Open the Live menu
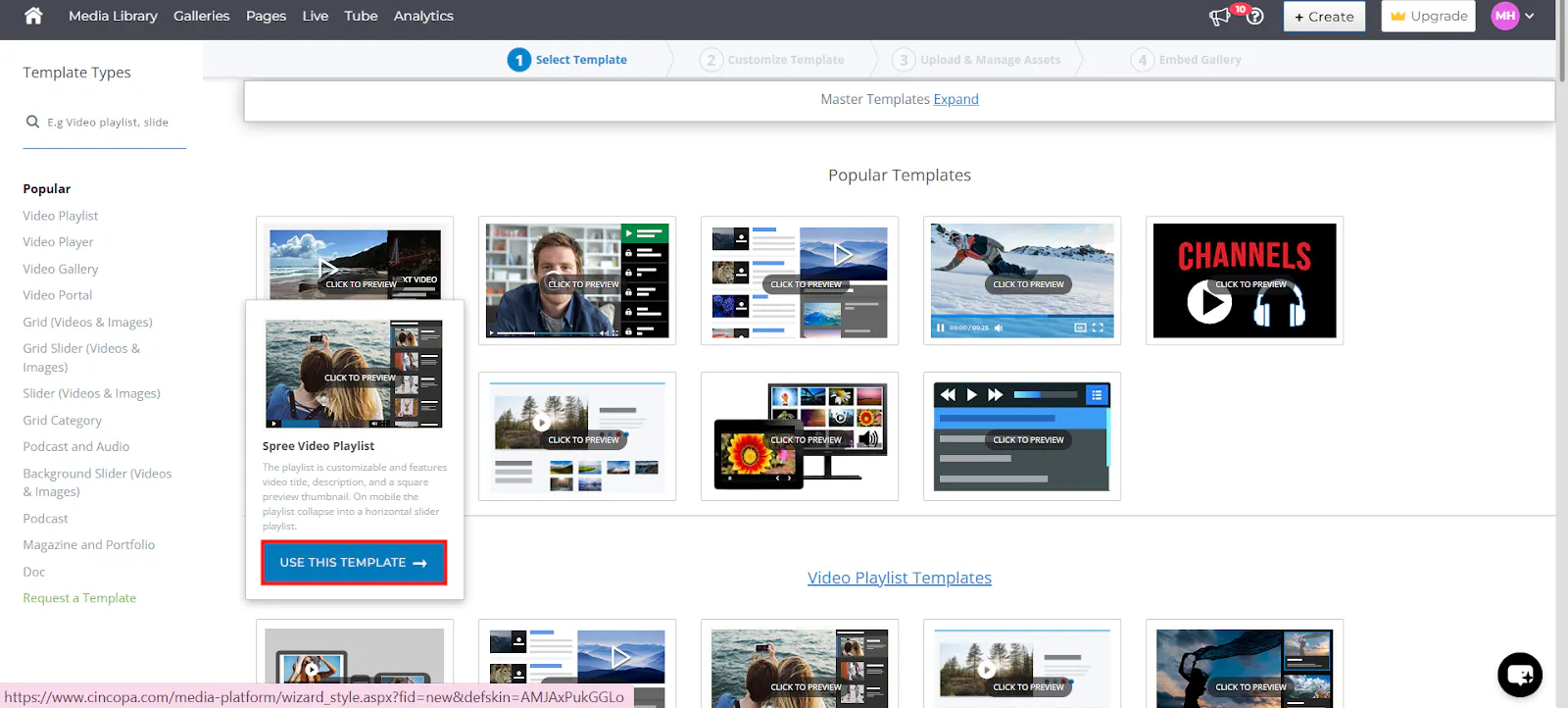Viewport: 1568px width, 708px height. click(316, 16)
